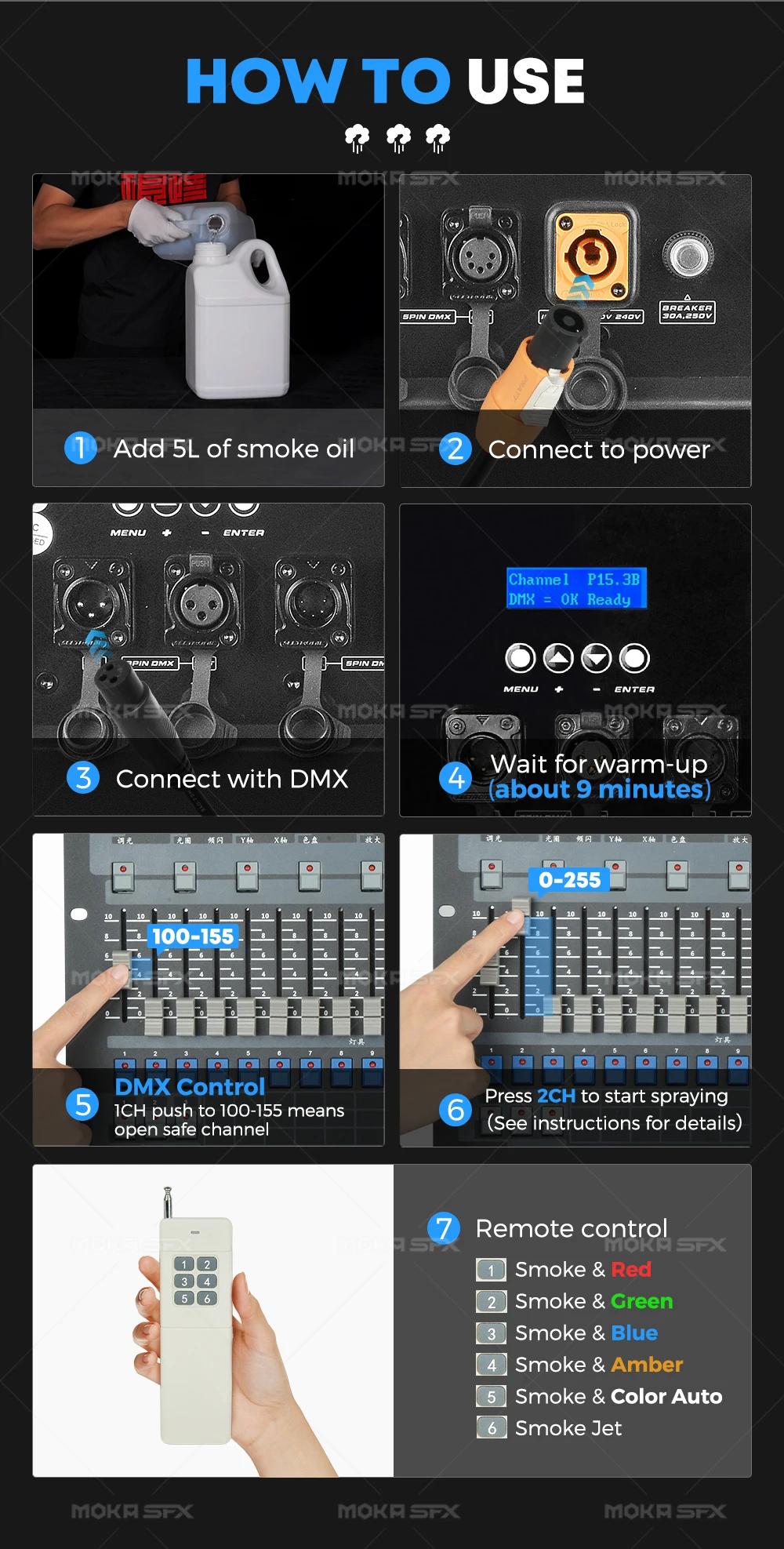Click the blue LCD Channel DMX Ready display

coord(576,588)
